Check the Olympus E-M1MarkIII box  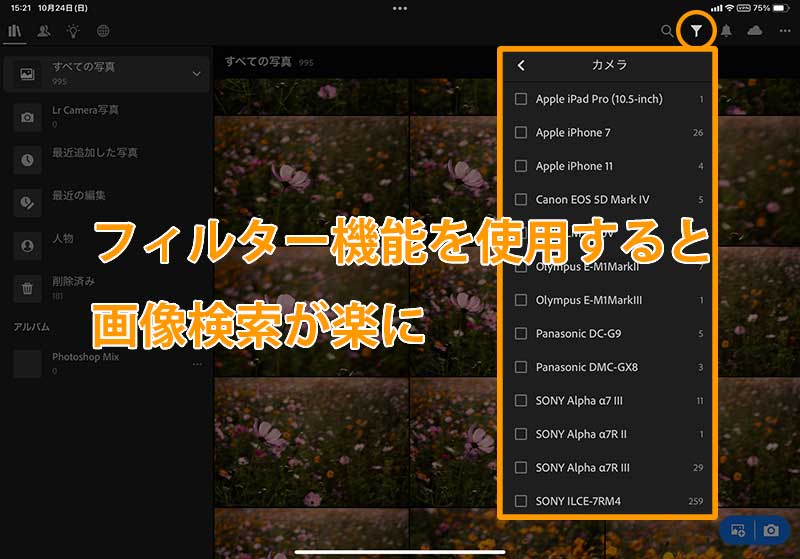click(521, 299)
